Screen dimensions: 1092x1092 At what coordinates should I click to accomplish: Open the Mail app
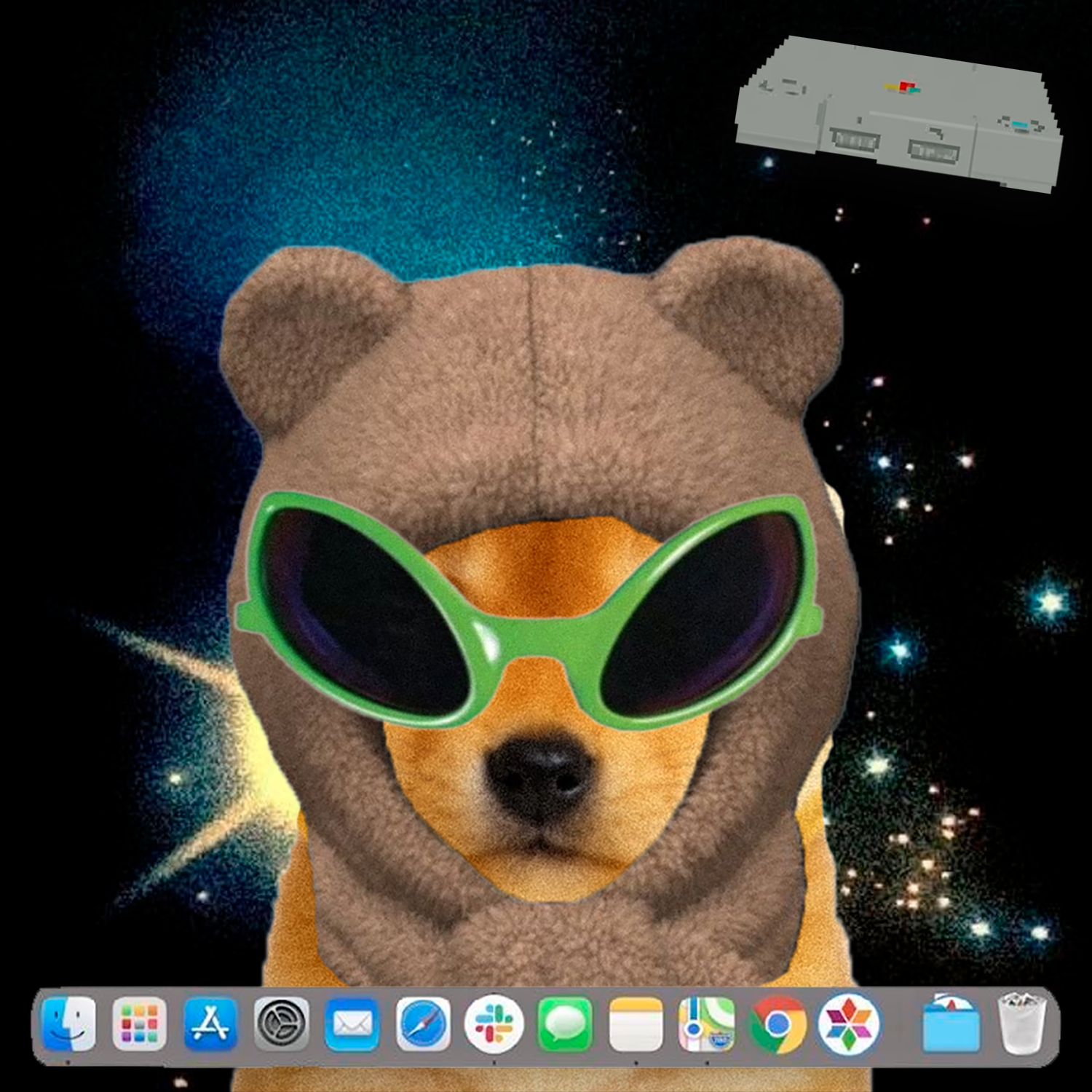(352, 1024)
